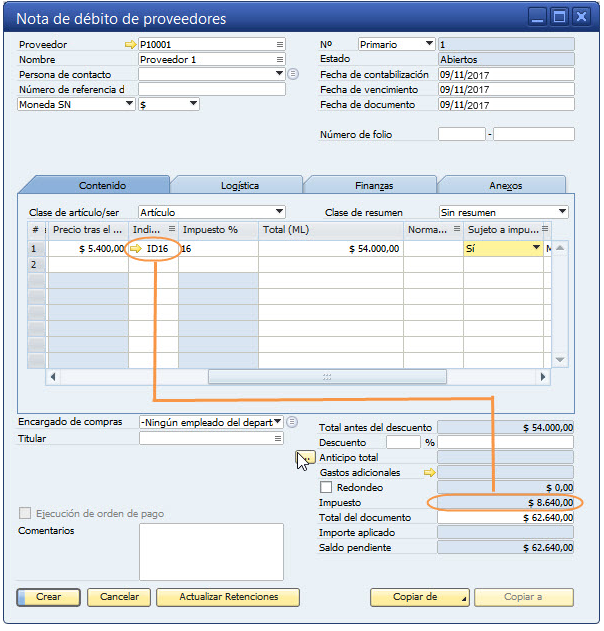Switch to the Logística tab
Viewport: 604px width, 631px height.
(239, 185)
